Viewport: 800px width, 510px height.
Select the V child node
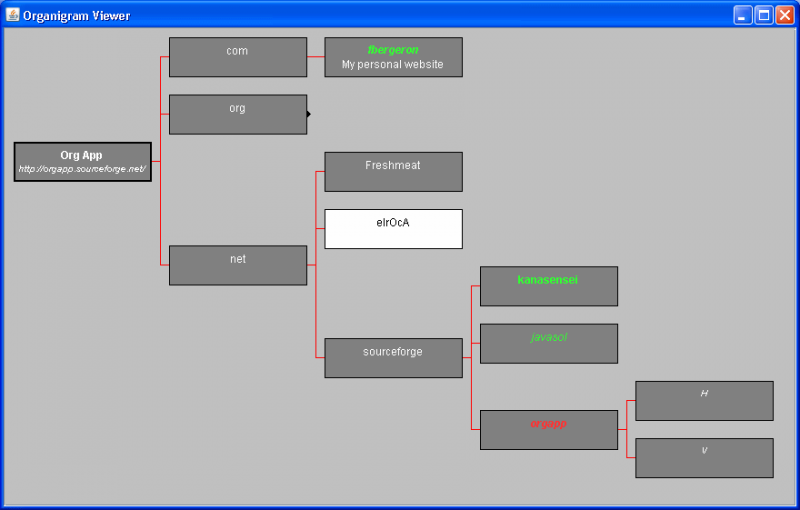[x=704, y=458]
